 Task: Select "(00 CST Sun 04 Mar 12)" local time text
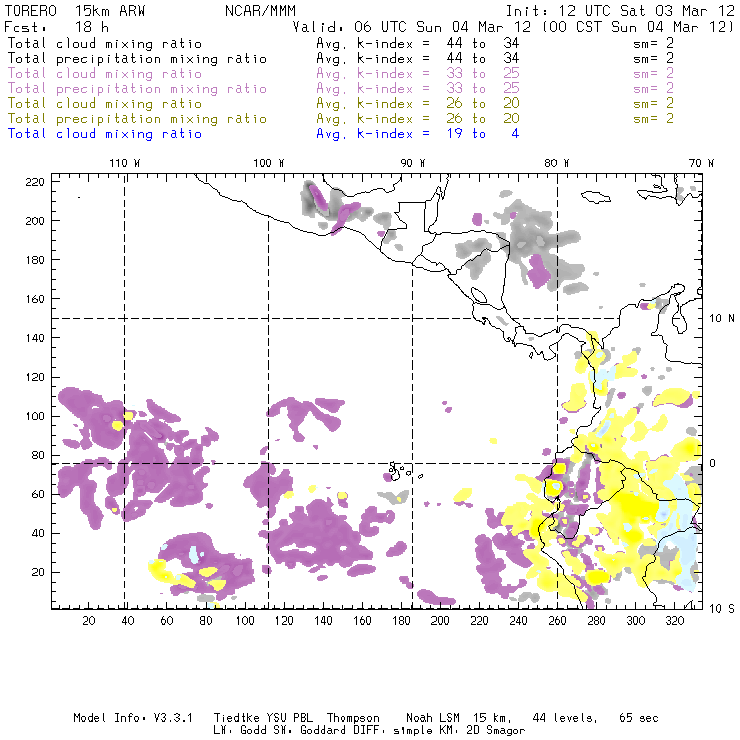tap(638, 26)
